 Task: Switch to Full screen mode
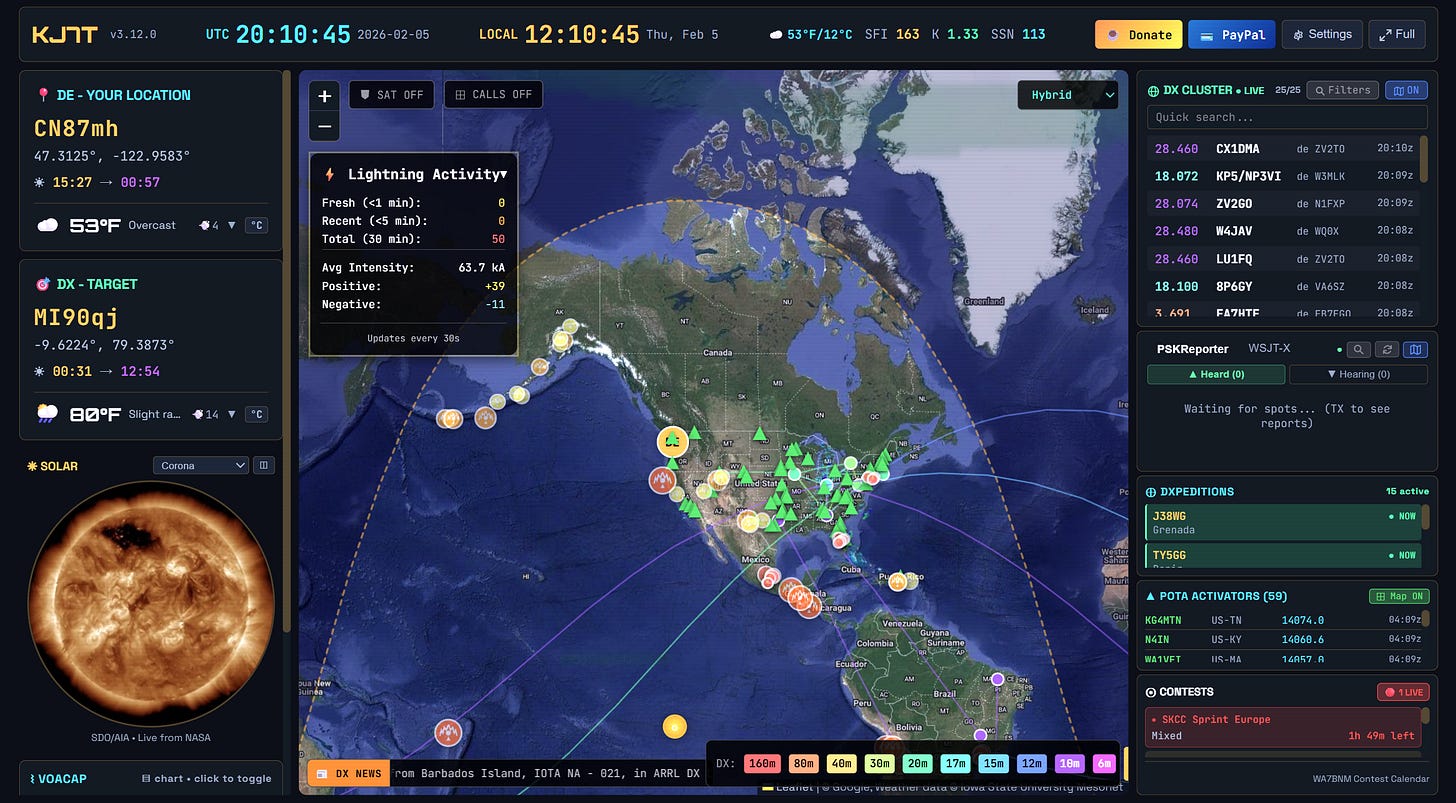(x=1397, y=34)
